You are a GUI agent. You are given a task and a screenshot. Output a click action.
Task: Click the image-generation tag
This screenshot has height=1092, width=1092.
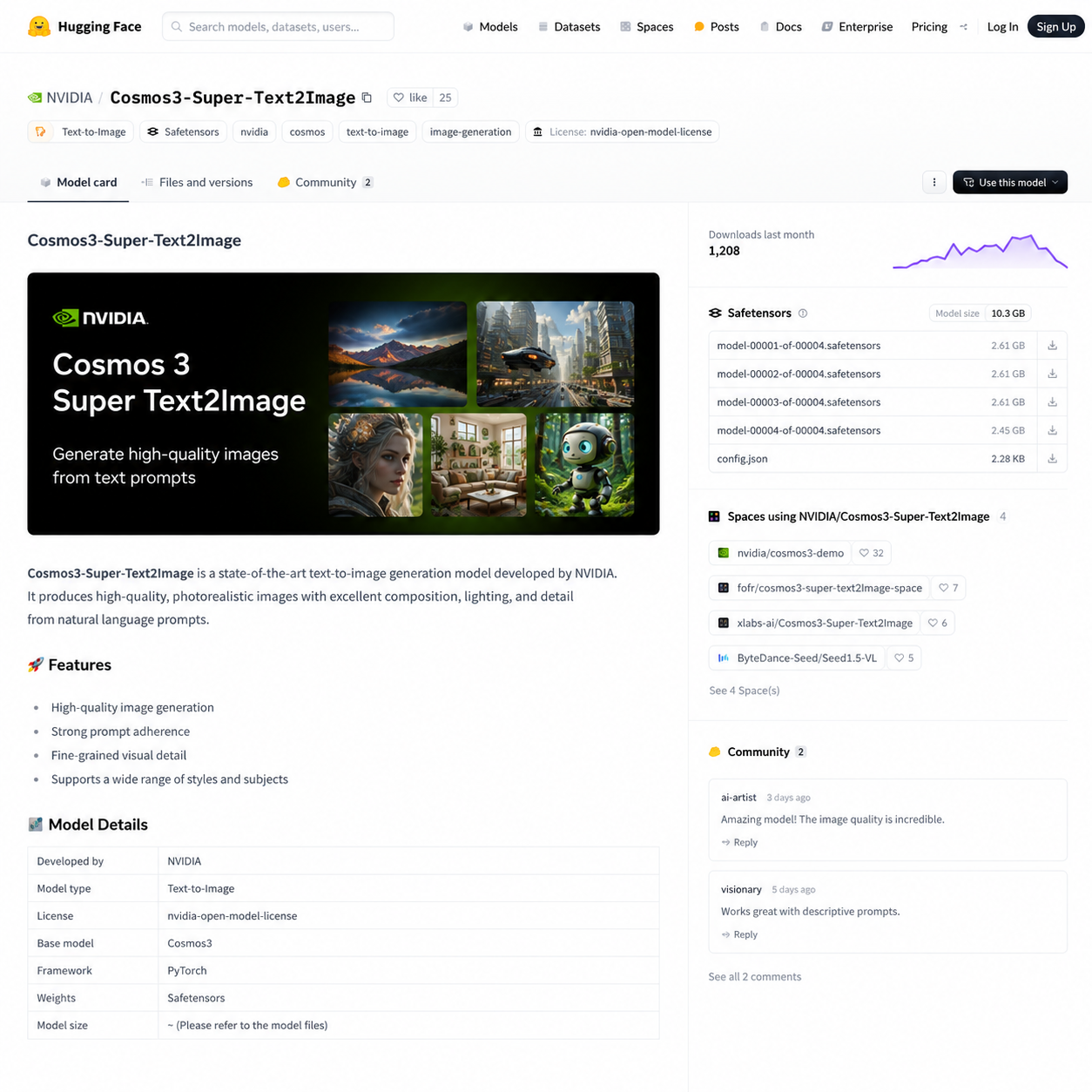pyautogui.click(x=470, y=131)
